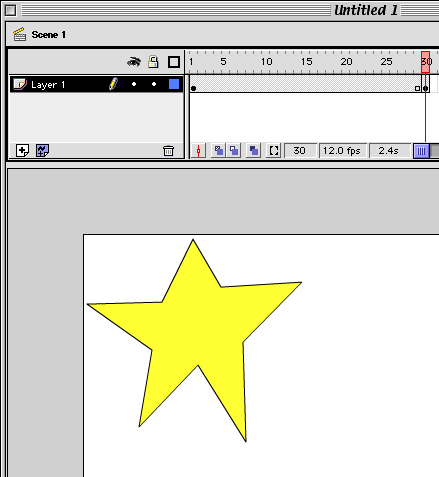This screenshot has width=439, height=477.
Task: Toggle Edit Multiple Frames
Action: click(254, 151)
